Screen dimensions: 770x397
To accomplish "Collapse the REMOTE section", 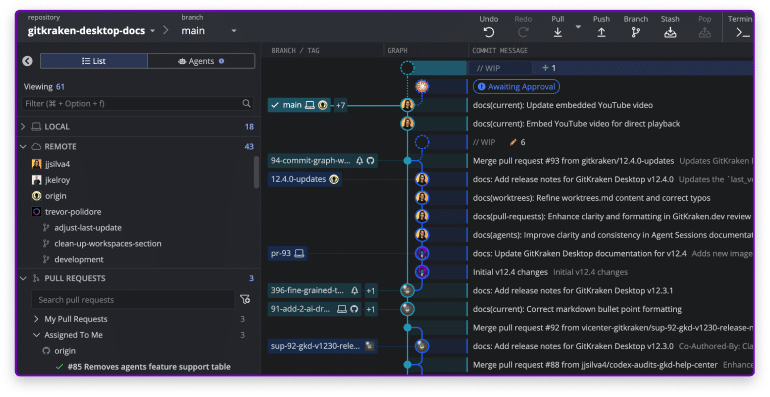I will point(23,146).
